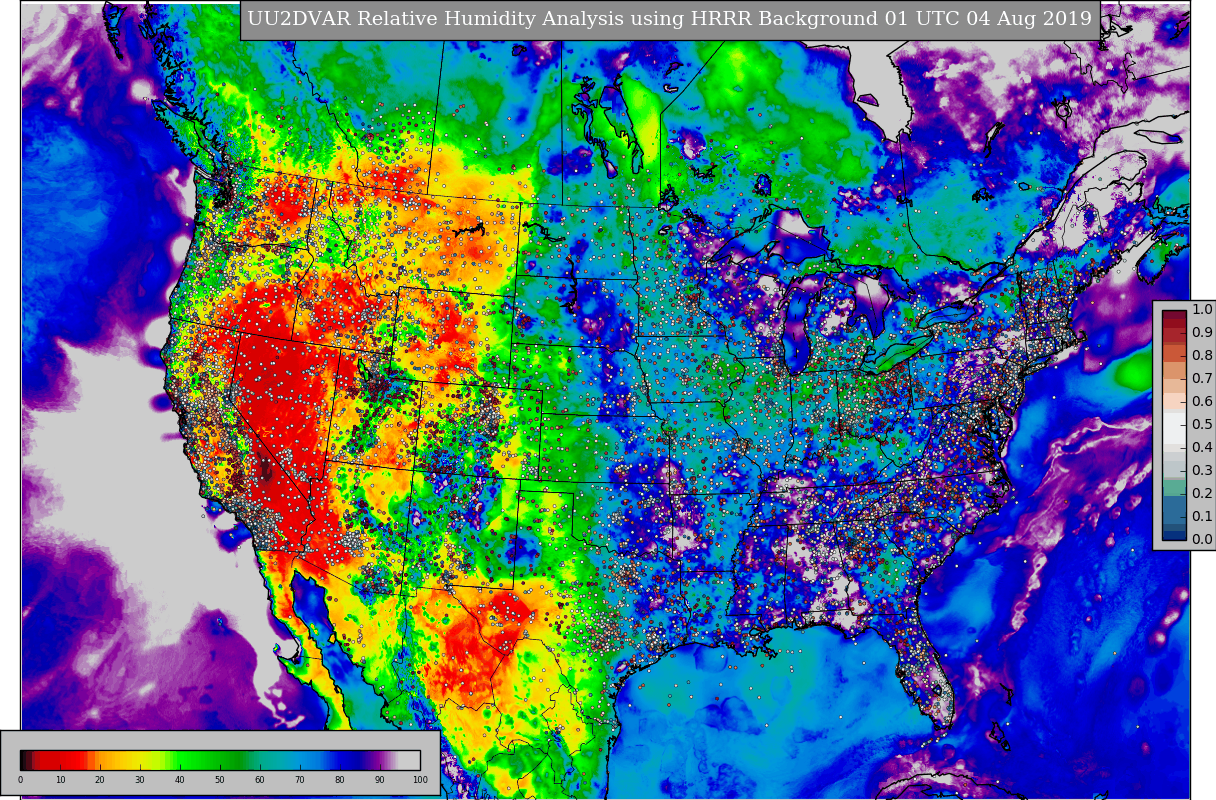The height and width of the screenshot is (800, 1216).
Task: Click the 40 tick label on the humidity colorbar
Action: coord(180,780)
